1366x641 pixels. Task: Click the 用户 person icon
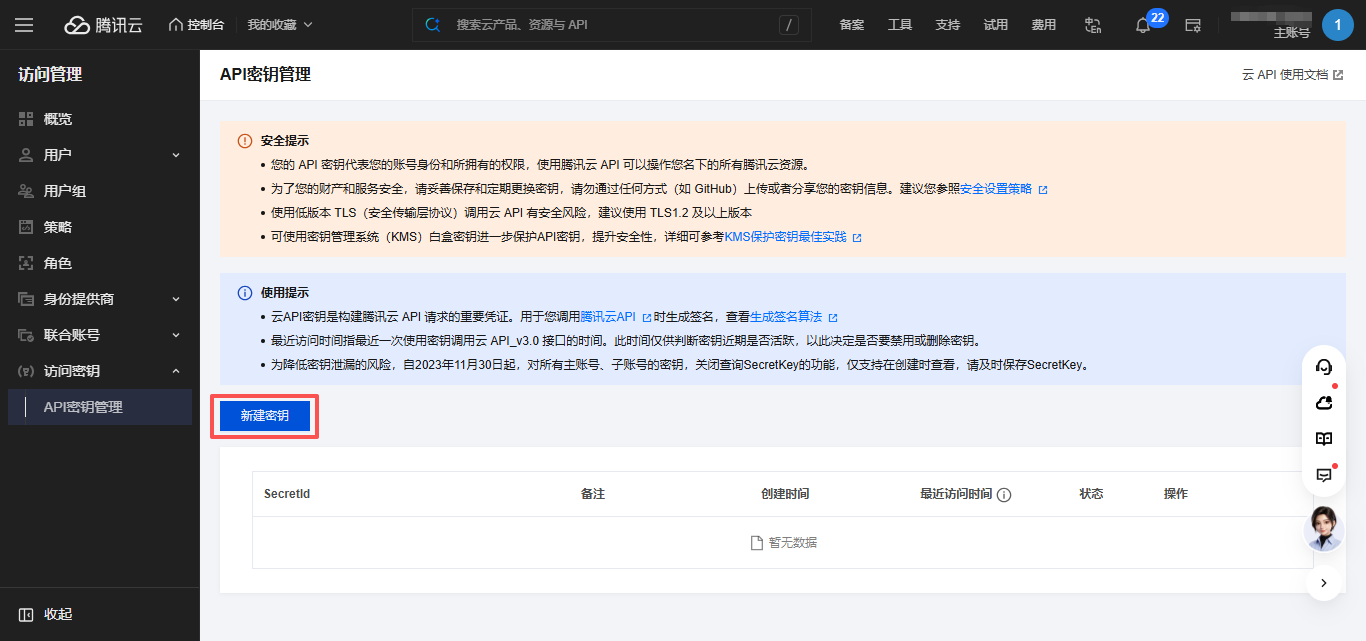[x=26, y=155]
